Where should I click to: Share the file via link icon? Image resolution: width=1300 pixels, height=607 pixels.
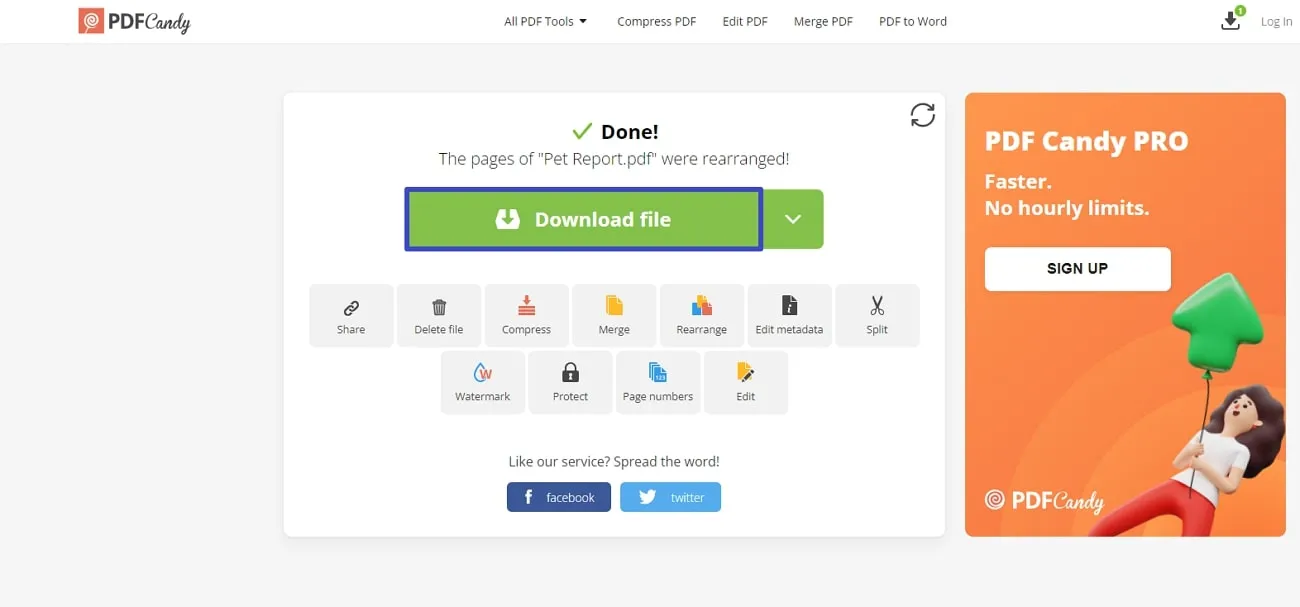pos(351,316)
